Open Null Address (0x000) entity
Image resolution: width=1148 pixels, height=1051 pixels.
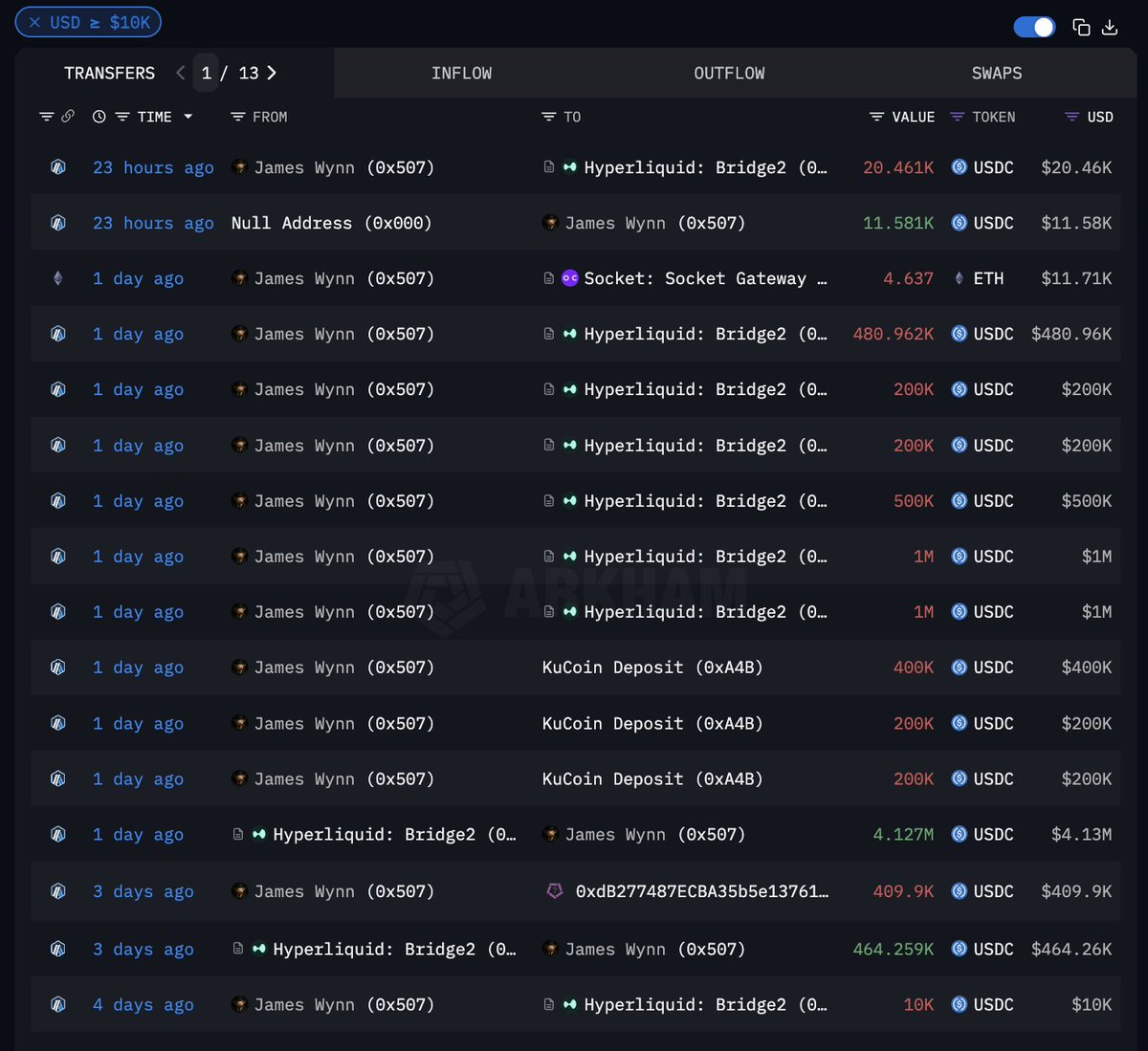(331, 223)
